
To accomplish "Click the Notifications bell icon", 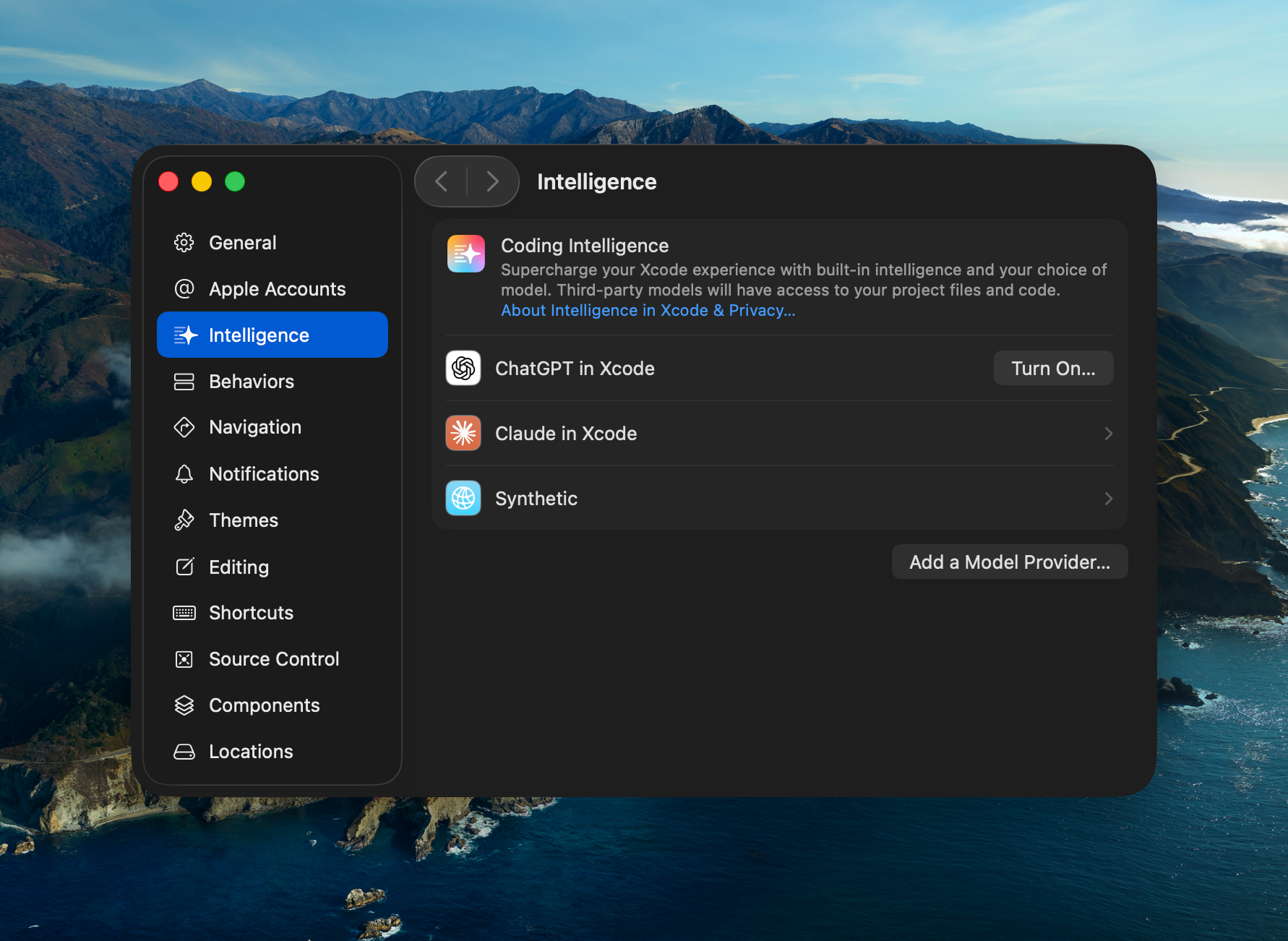I will pos(185,473).
